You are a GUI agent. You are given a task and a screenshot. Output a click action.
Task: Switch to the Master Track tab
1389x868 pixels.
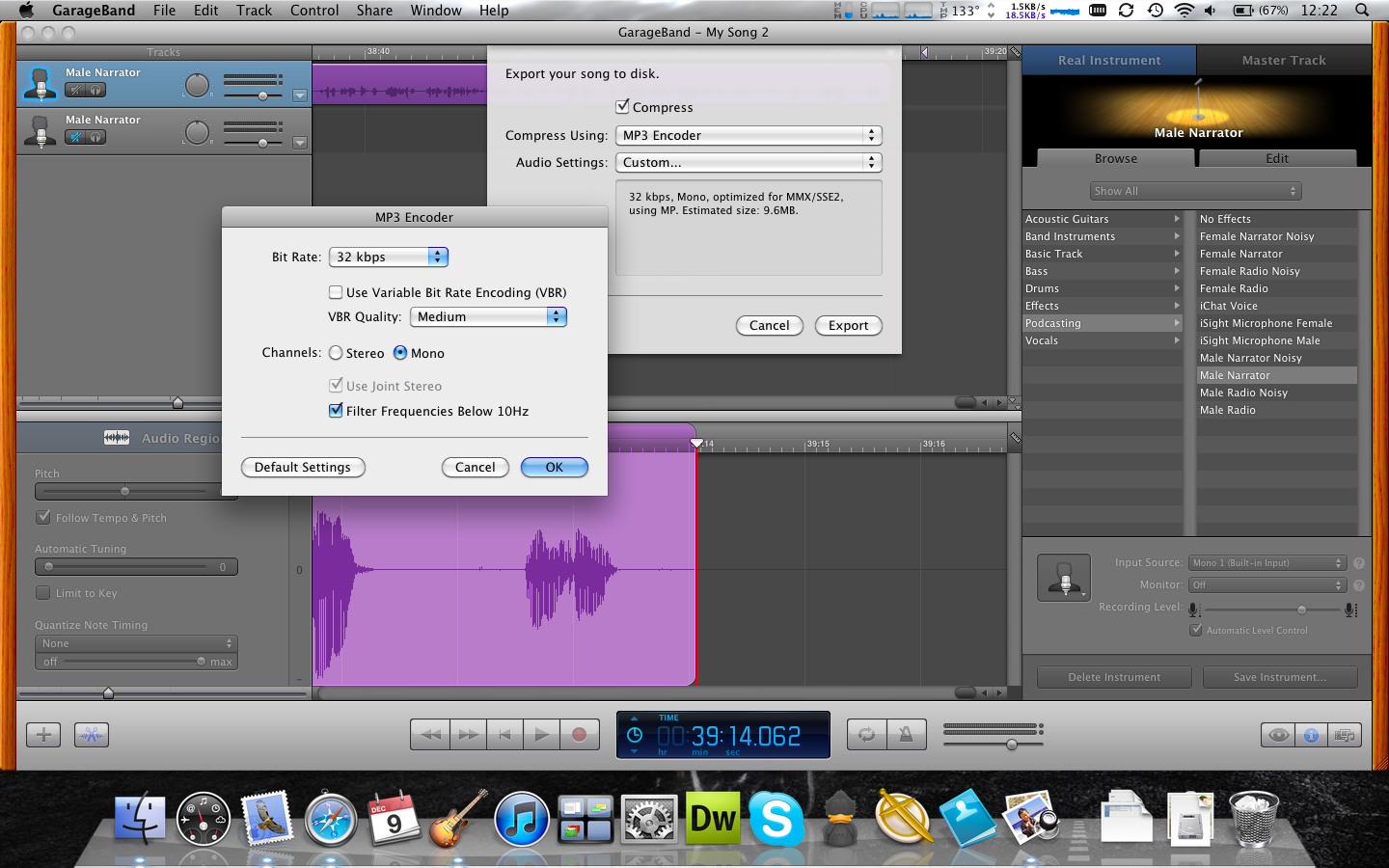[x=1284, y=60]
